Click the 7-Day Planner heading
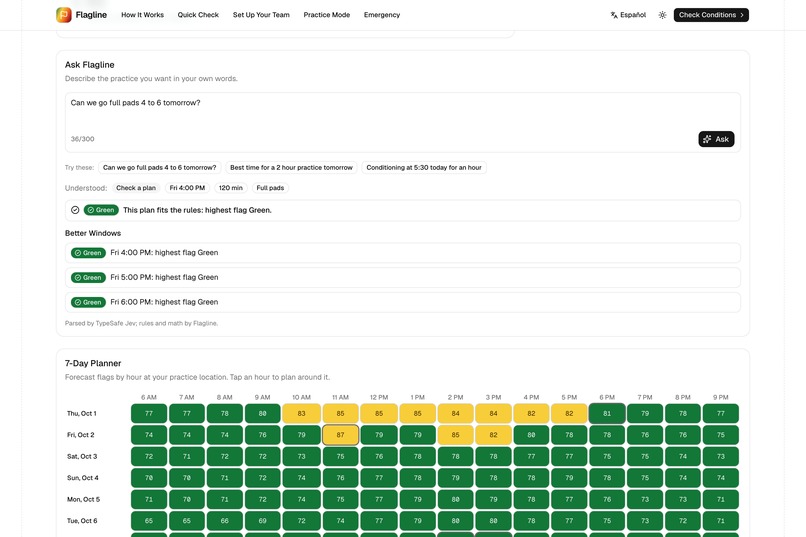The width and height of the screenshot is (806, 537). pyautogui.click(x=93, y=363)
